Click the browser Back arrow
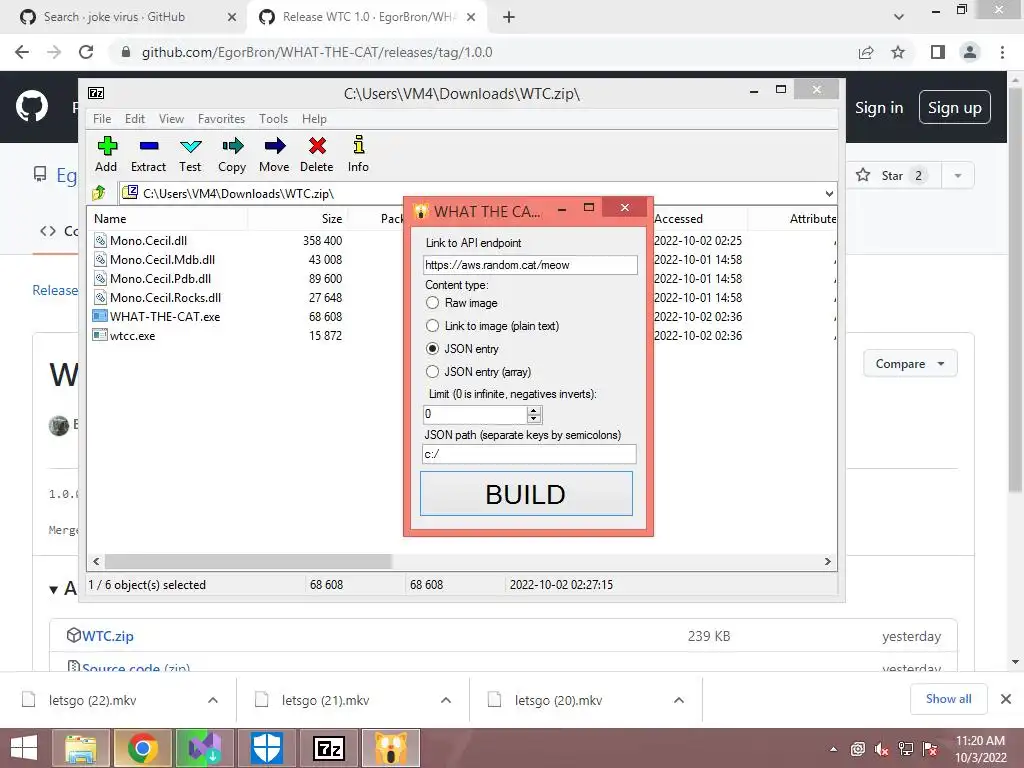The width and height of the screenshot is (1024, 768). point(22,52)
